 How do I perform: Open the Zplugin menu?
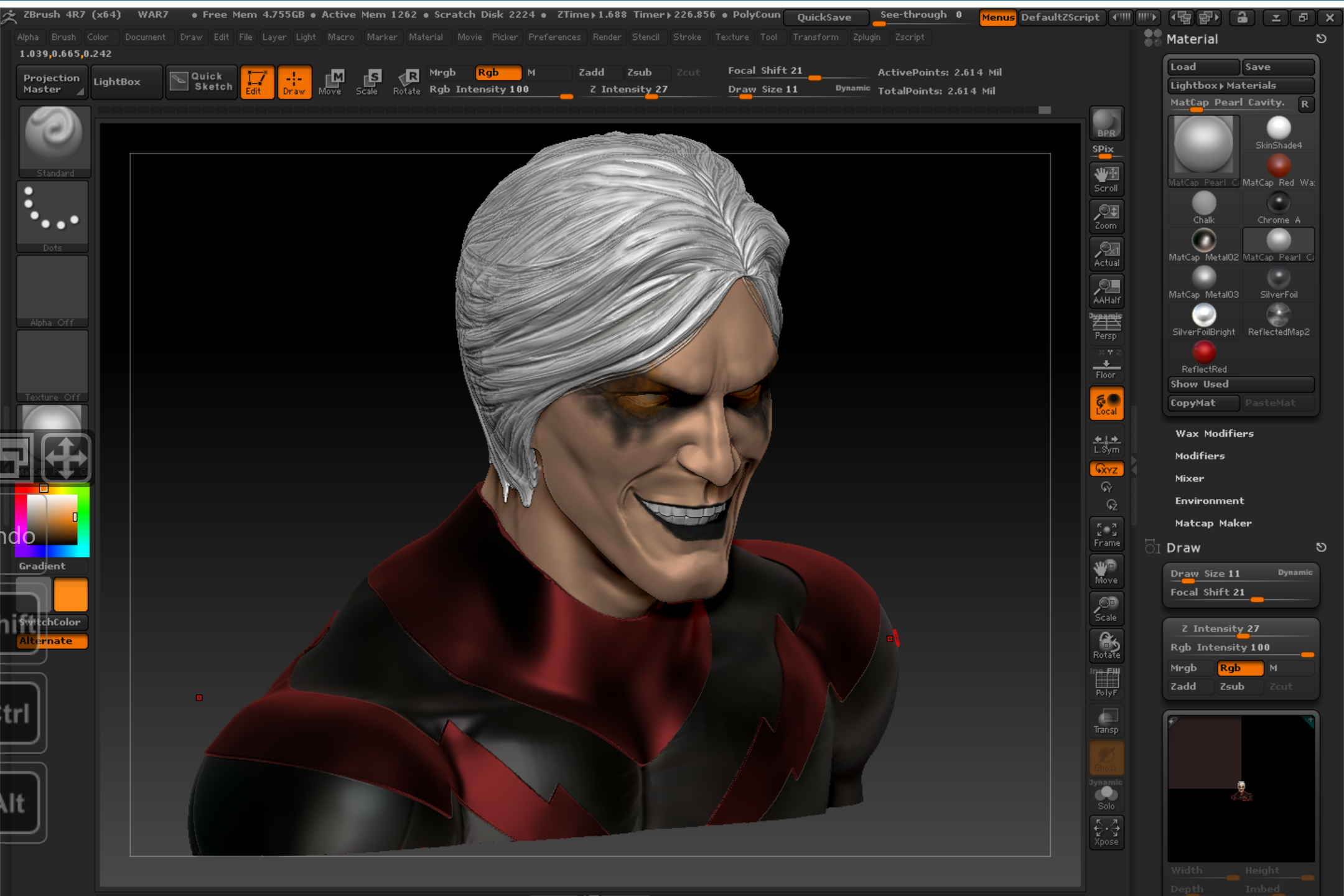pos(866,37)
